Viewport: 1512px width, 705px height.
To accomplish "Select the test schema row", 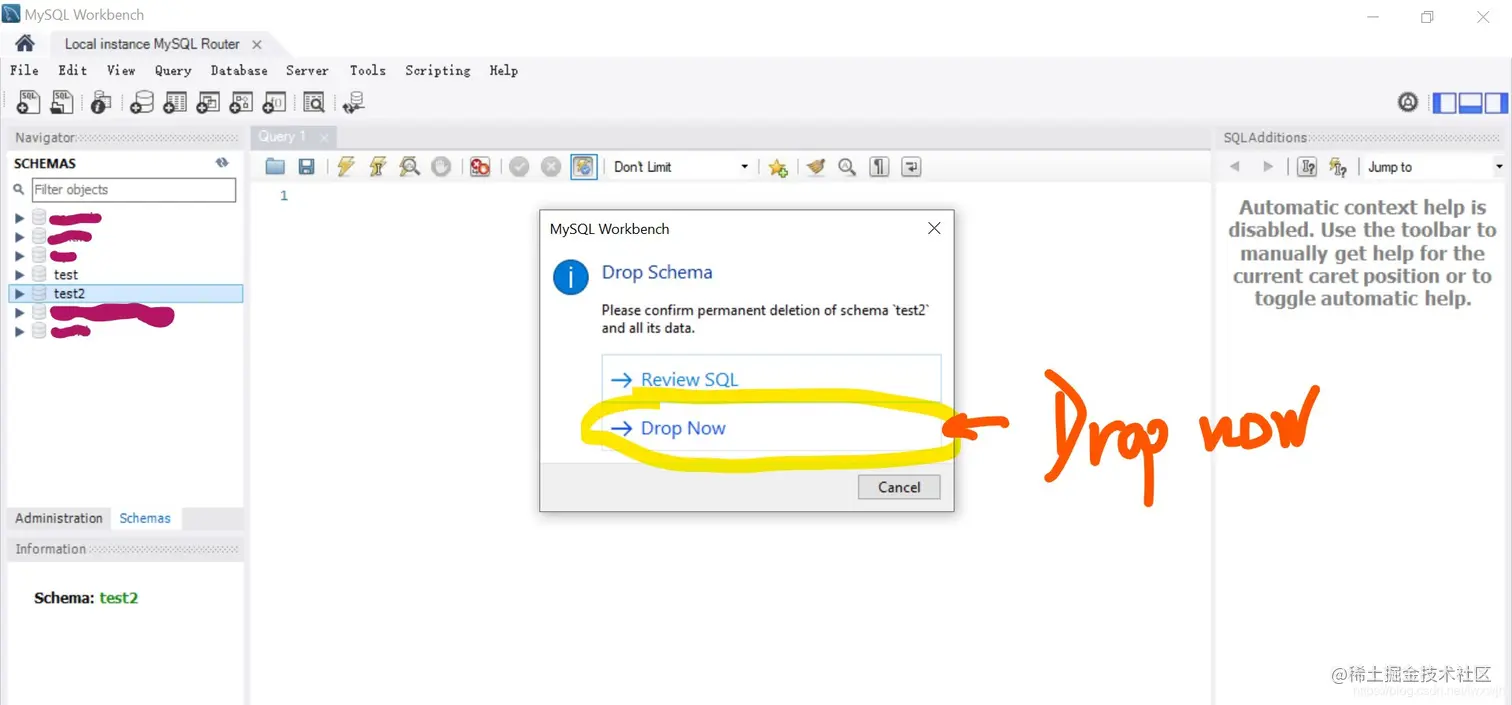I will (125, 275).
